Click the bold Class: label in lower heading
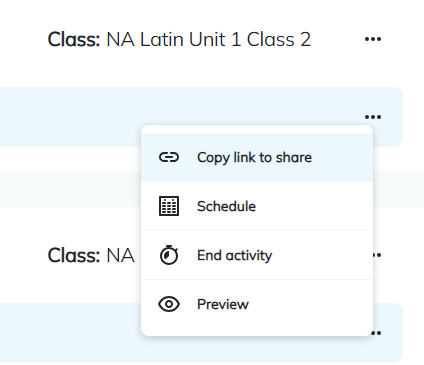 click(74, 255)
